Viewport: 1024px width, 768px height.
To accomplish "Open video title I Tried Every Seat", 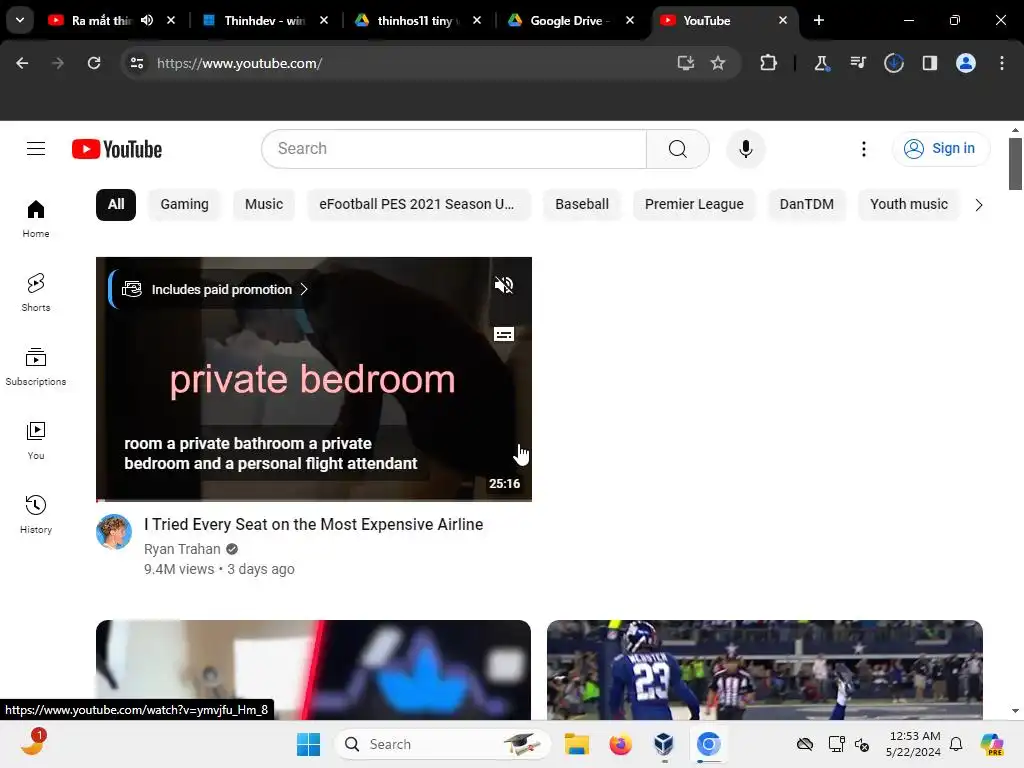I will tap(313, 524).
